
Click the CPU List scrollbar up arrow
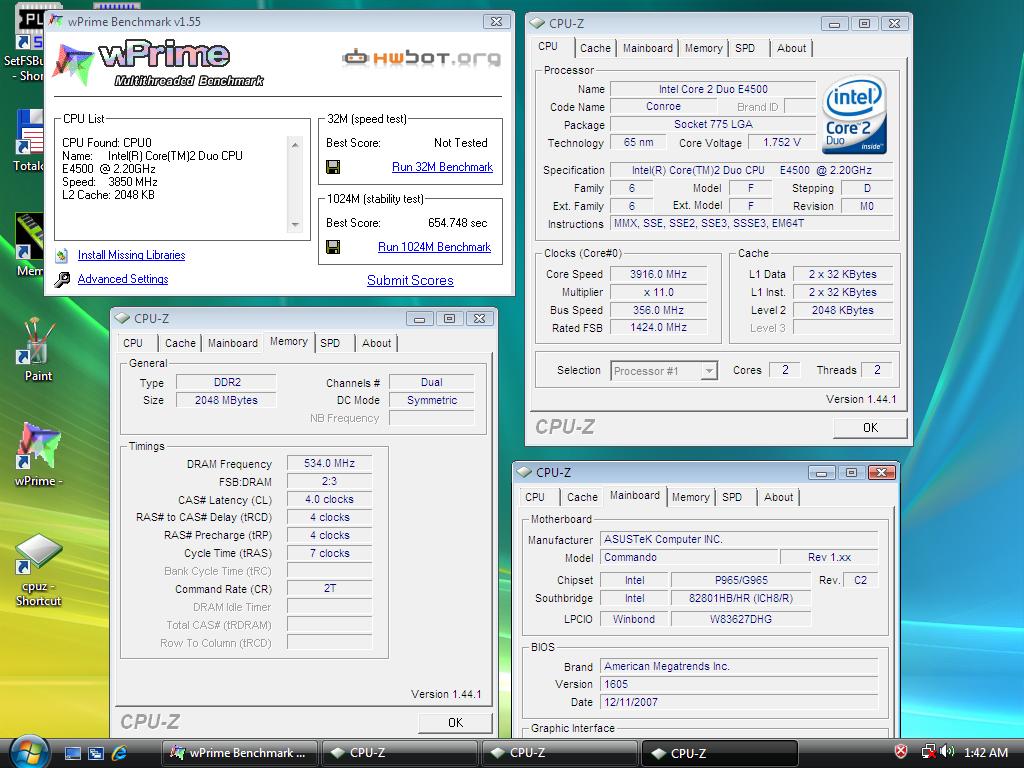pos(295,144)
